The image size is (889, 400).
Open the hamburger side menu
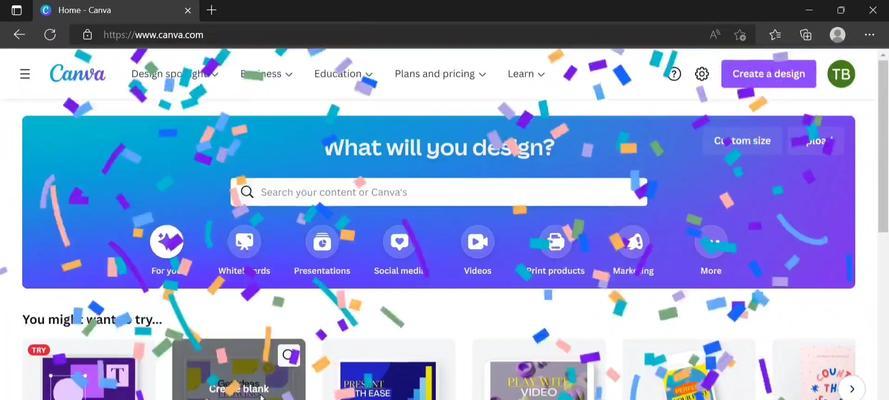coord(25,74)
